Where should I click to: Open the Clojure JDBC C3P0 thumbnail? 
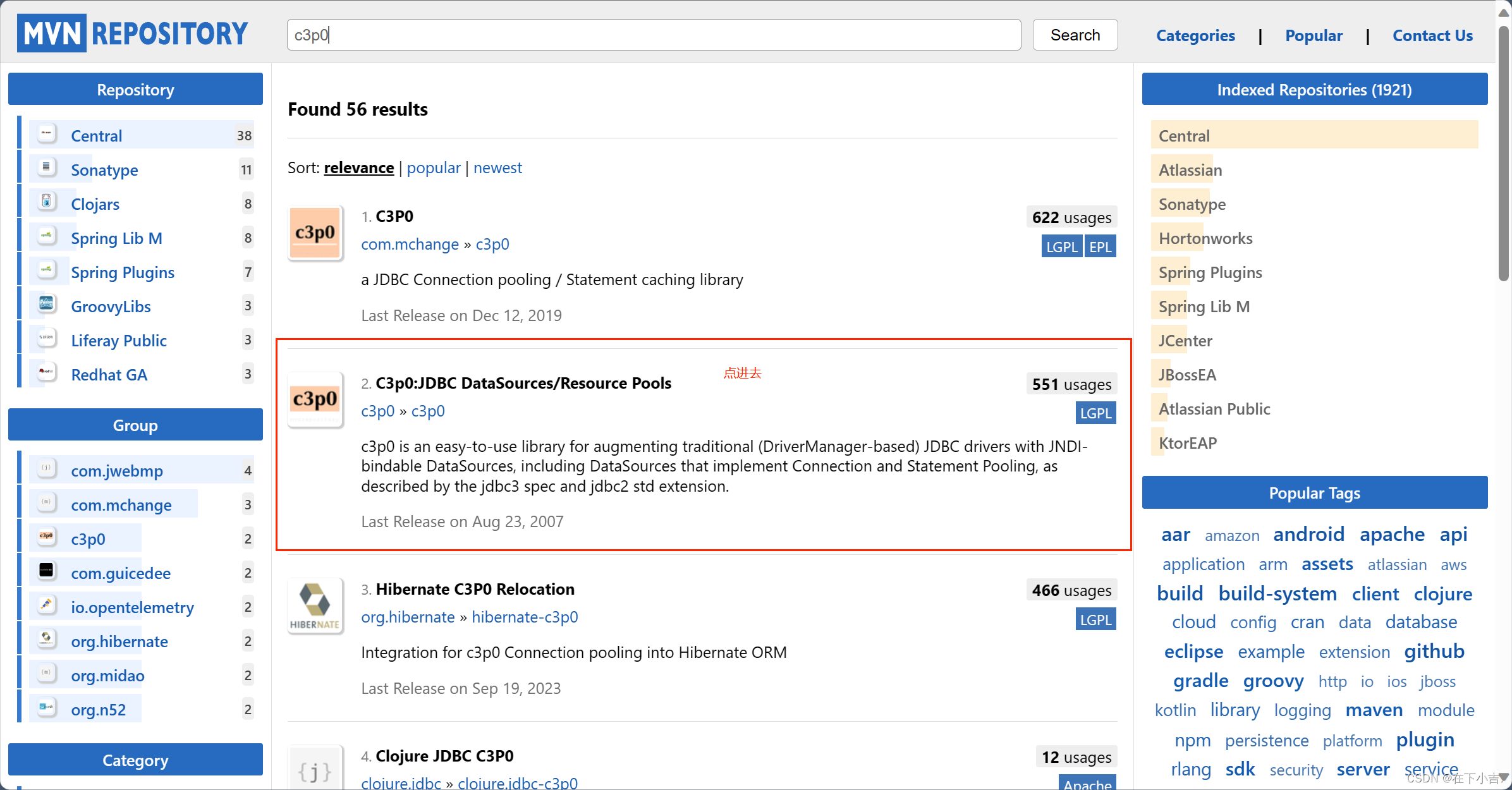tap(315, 768)
